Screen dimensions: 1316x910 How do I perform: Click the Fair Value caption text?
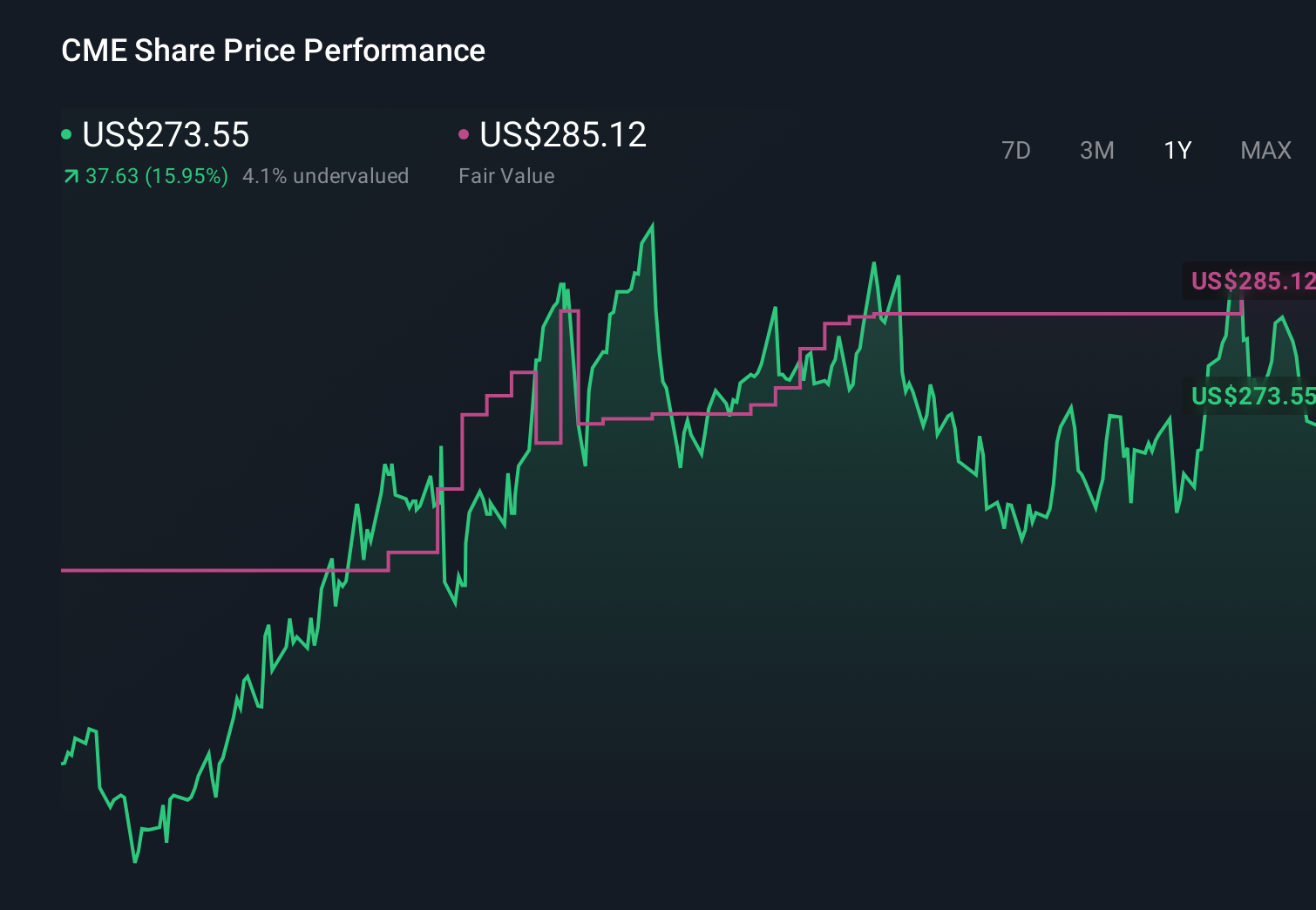pos(506,175)
